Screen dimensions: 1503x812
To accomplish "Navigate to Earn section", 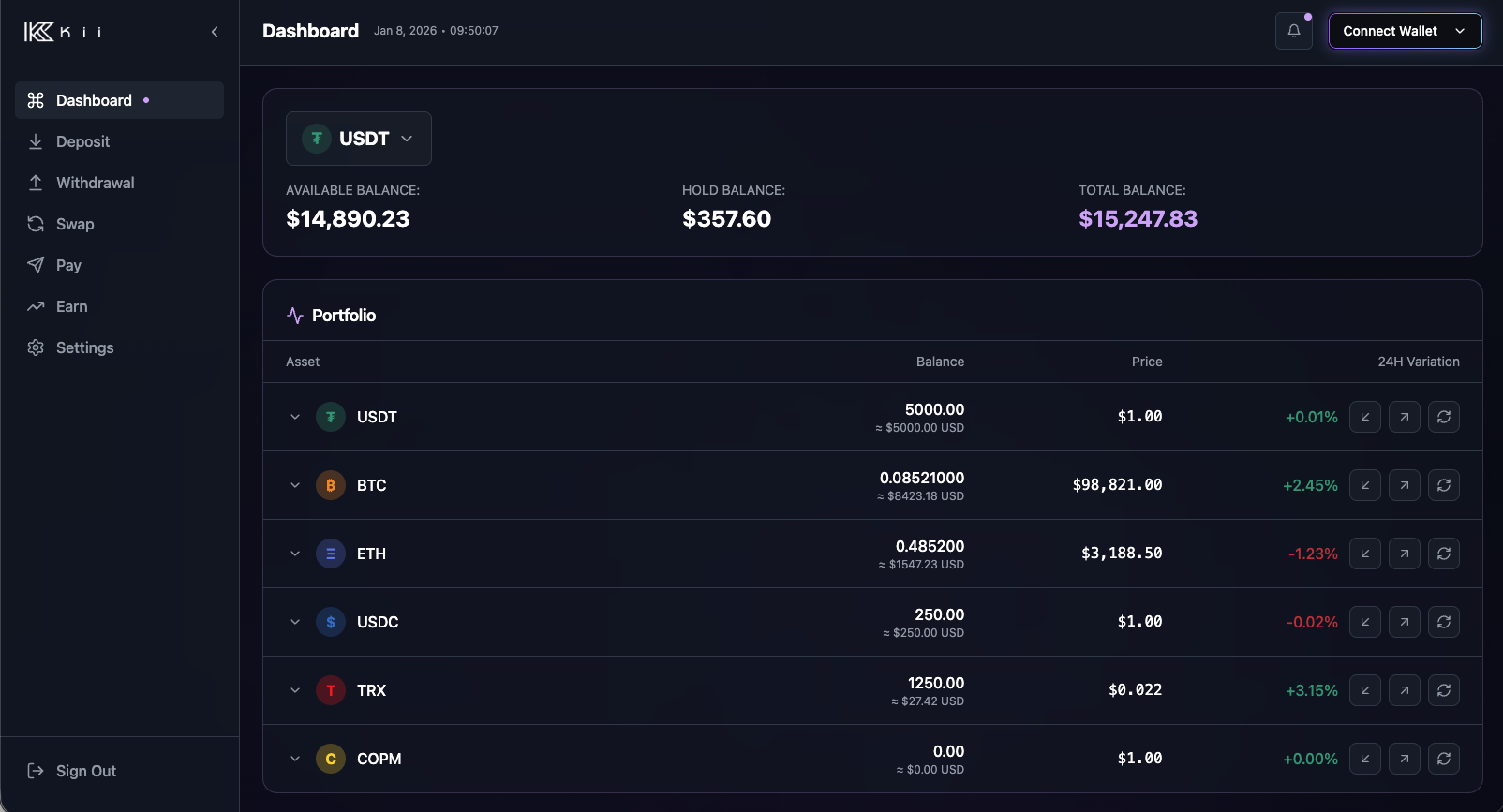I will (x=71, y=306).
